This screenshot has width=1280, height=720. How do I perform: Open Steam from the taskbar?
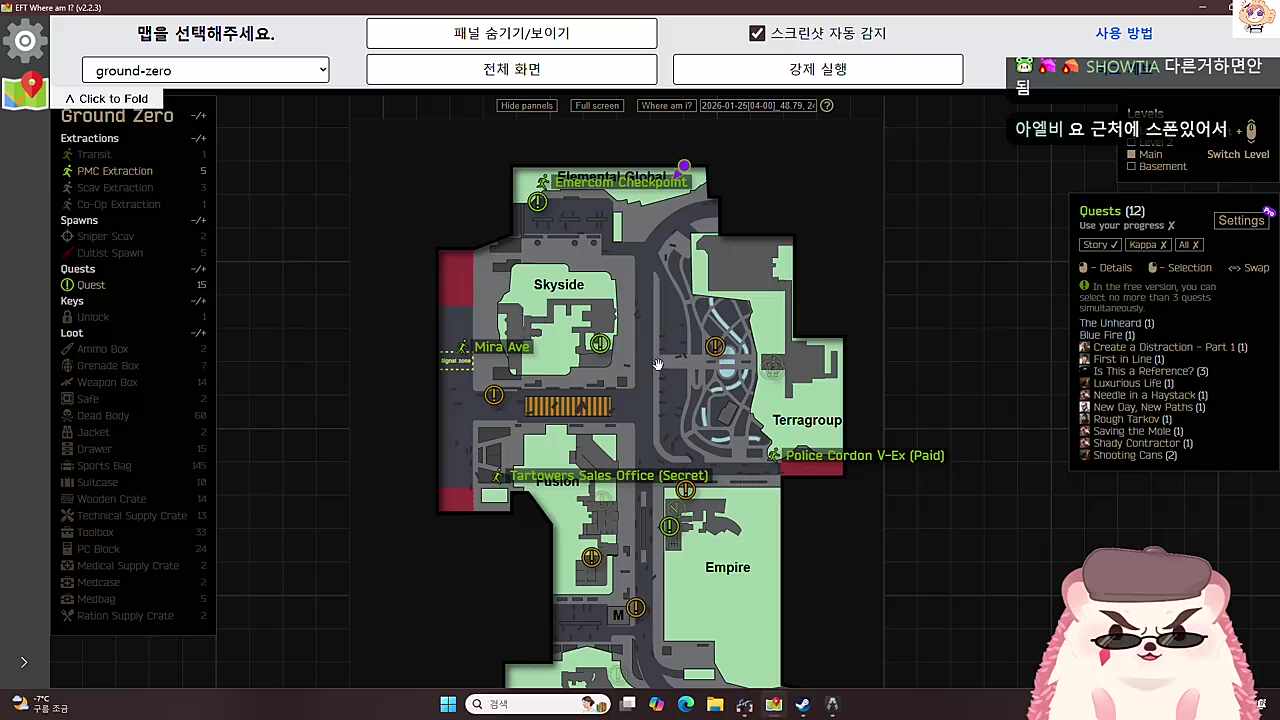click(x=802, y=704)
